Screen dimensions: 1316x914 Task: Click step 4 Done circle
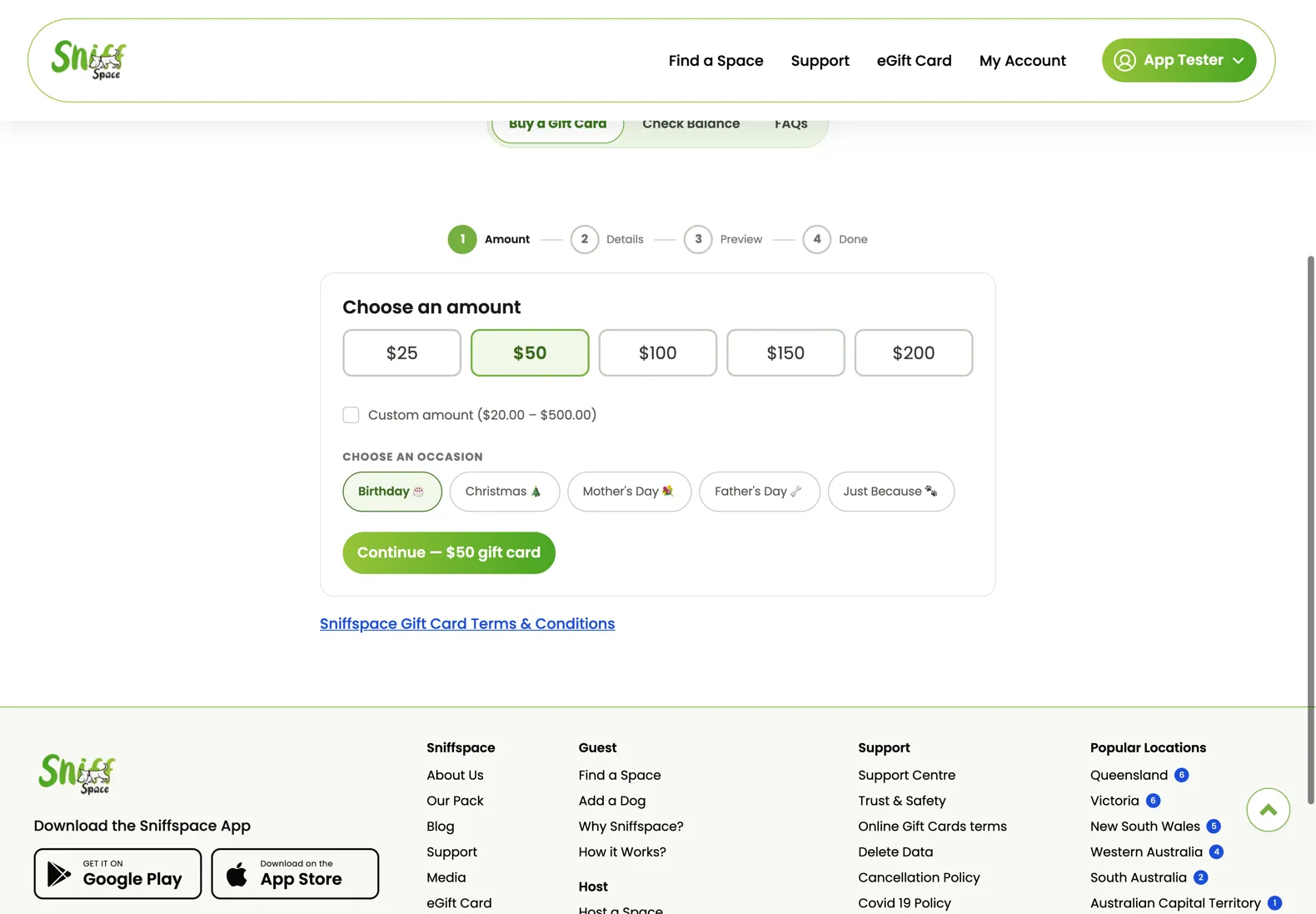[x=817, y=239]
